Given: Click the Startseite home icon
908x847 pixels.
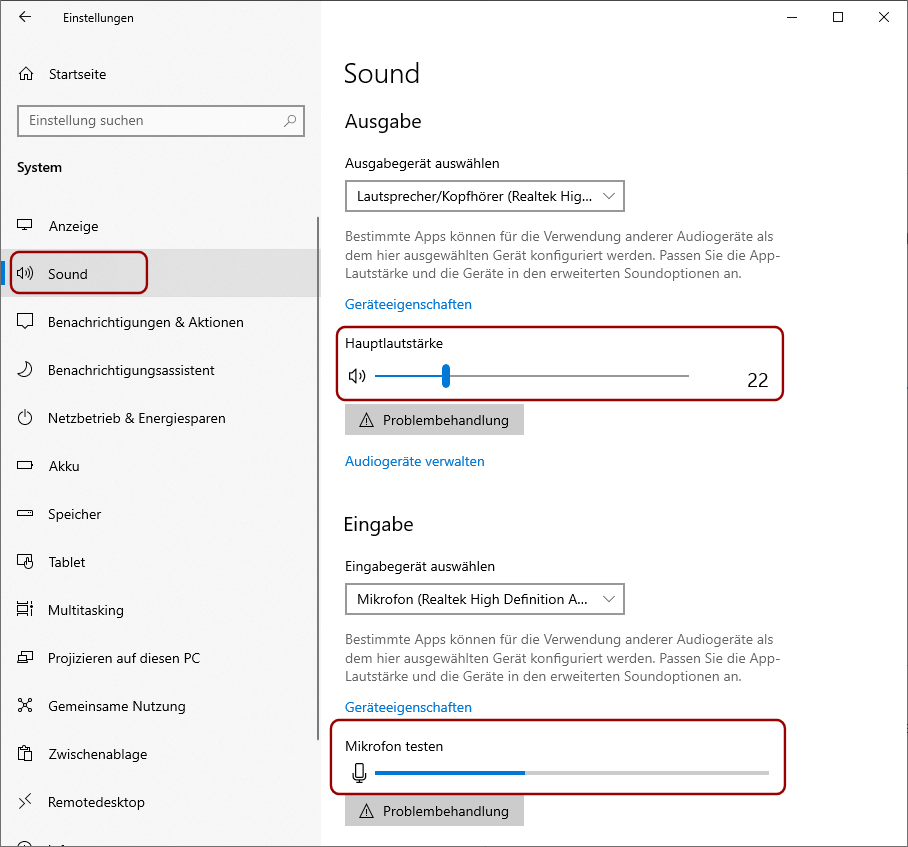Looking at the screenshot, I should [x=26, y=74].
